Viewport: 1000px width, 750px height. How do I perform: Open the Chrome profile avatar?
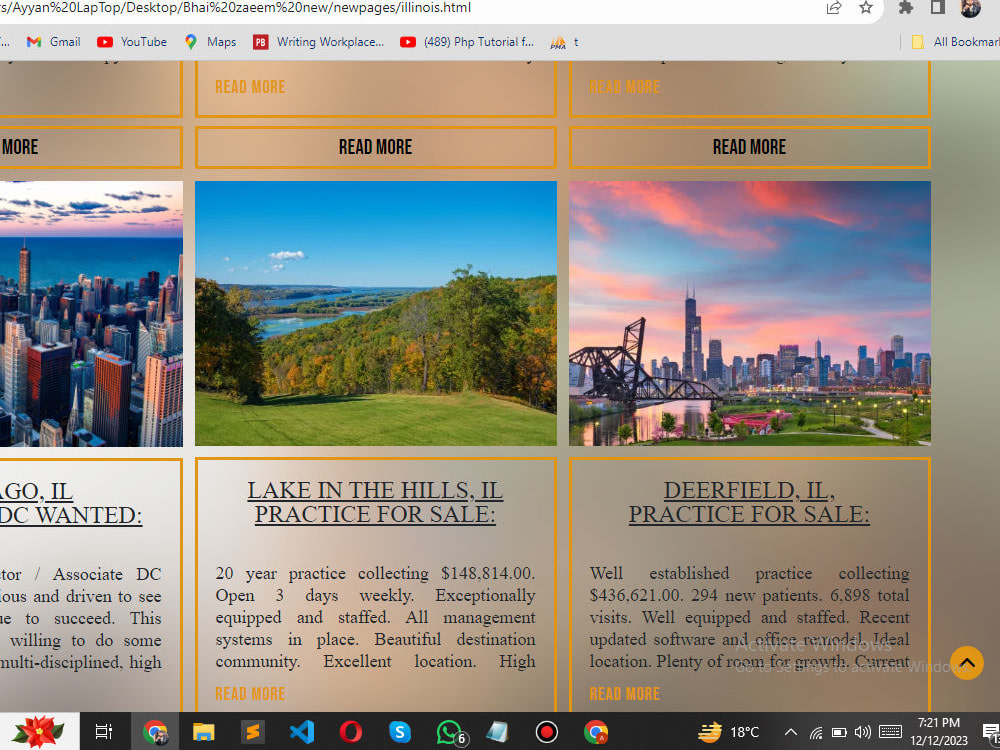[x=970, y=8]
